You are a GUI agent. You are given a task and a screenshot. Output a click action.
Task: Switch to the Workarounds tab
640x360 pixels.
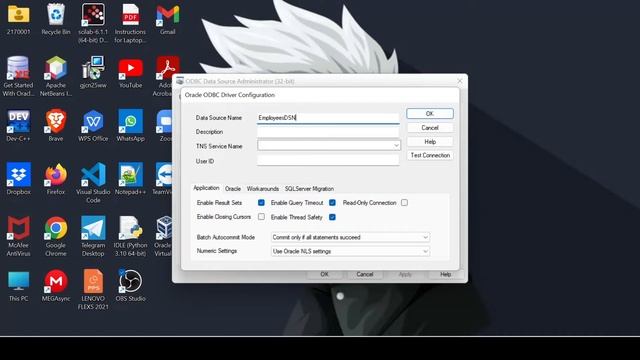click(262, 189)
